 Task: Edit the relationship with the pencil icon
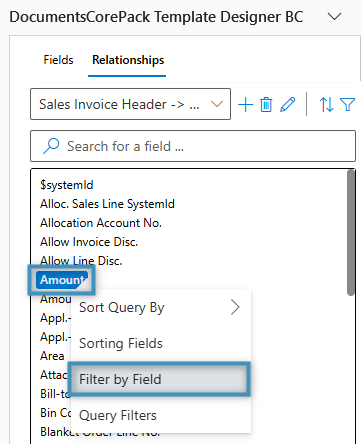[288, 105]
